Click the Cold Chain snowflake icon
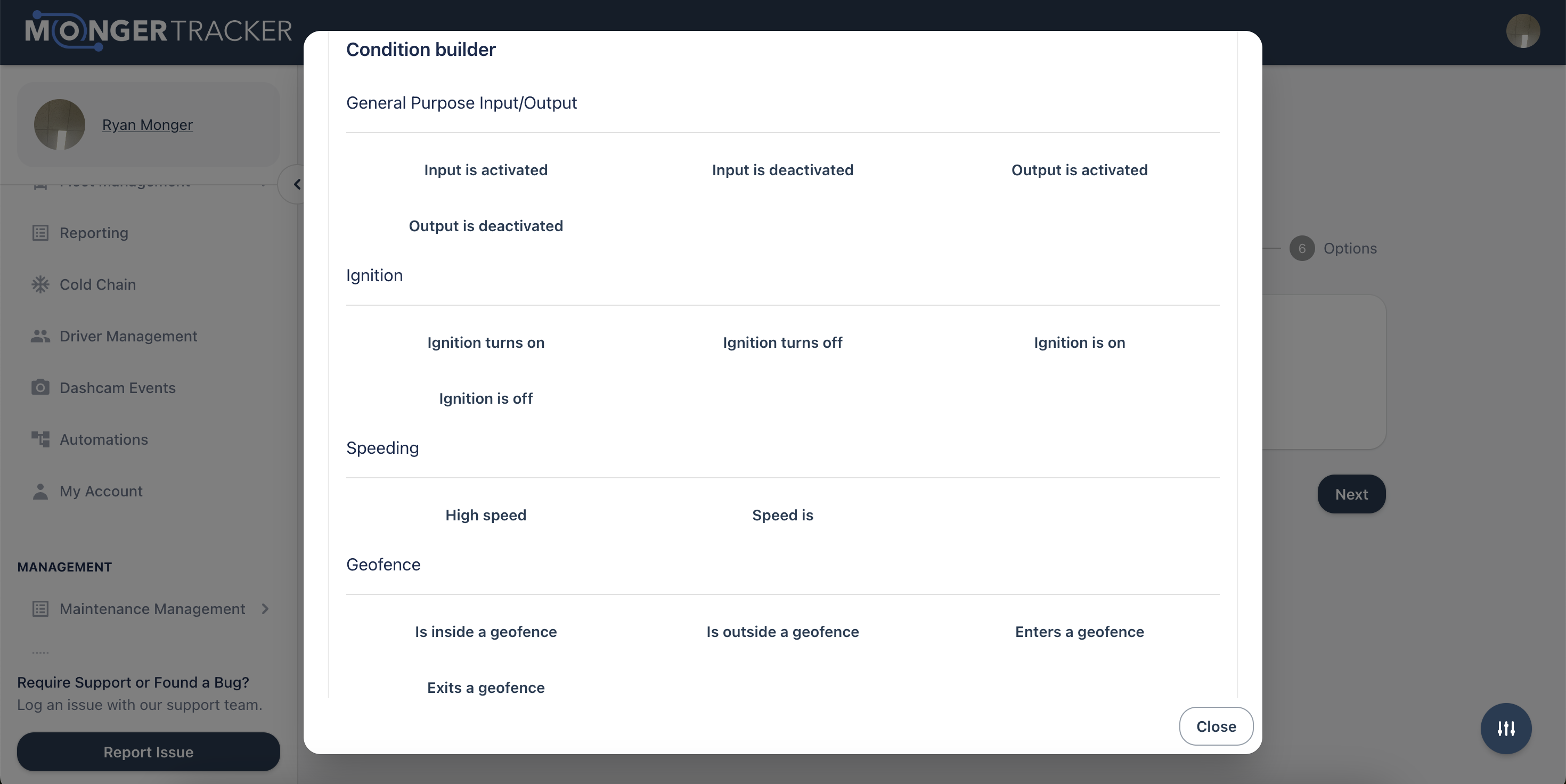1566x784 pixels. coord(40,284)
